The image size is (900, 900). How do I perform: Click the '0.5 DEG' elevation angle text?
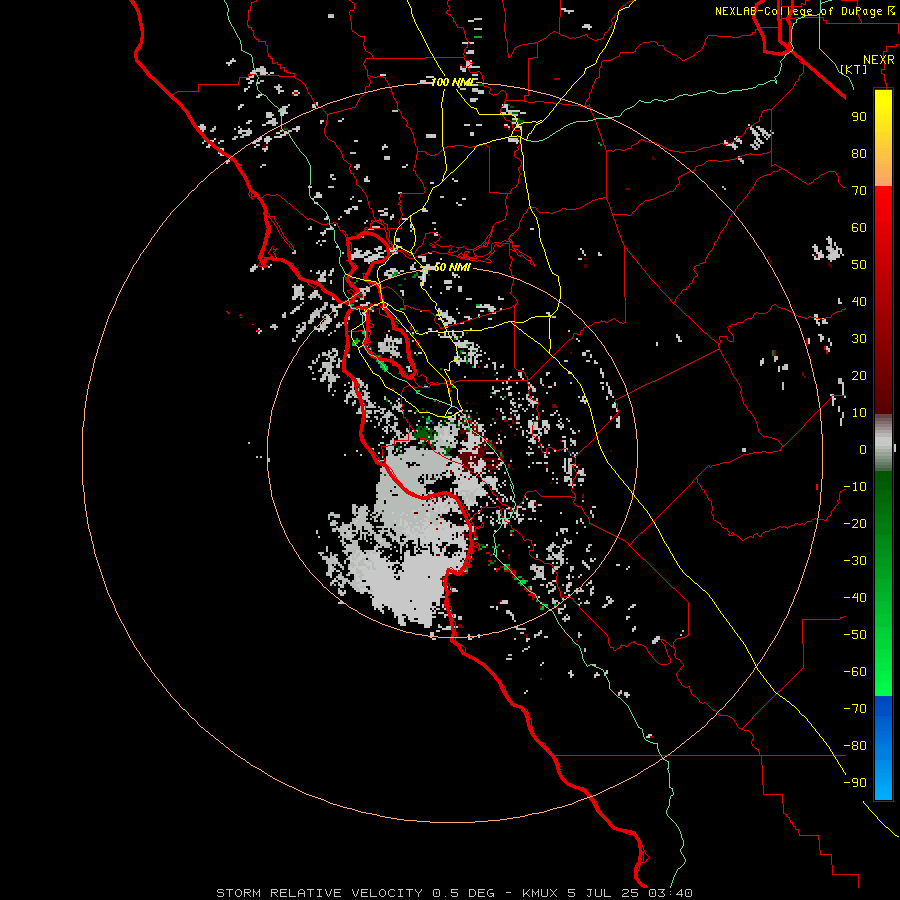[463, 893]
